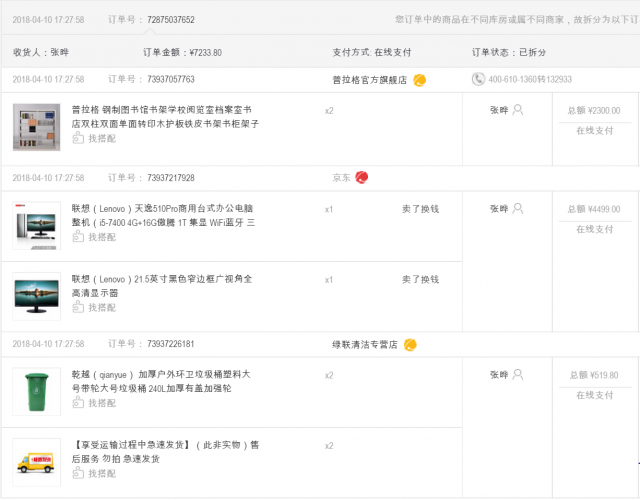Click the user icon next to 张晔 in Lenovo order
Image resolution: width=640 pixels, height=500 pixels.
[518, 209]
